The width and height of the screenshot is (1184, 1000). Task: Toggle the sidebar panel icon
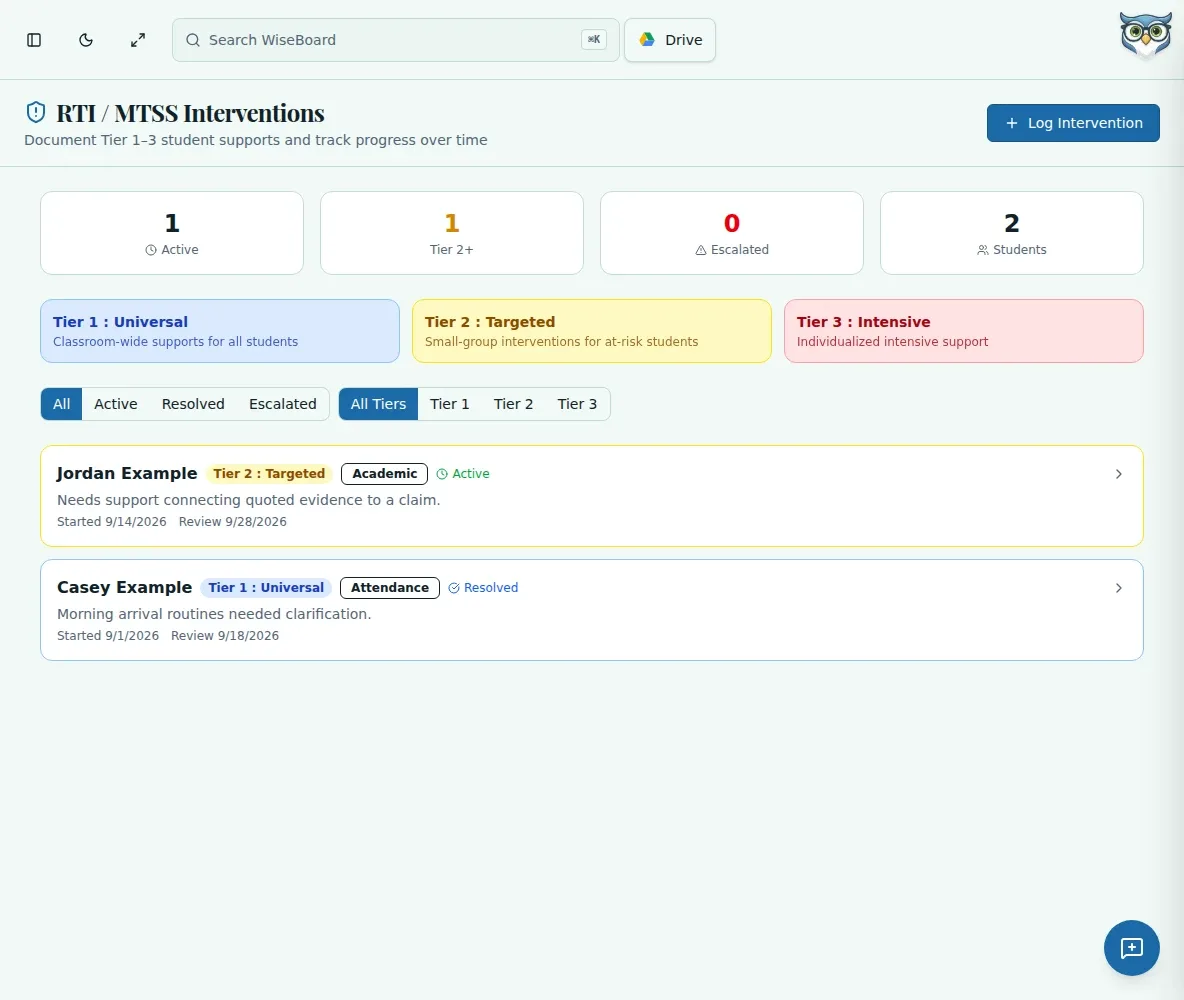[34, 40]
